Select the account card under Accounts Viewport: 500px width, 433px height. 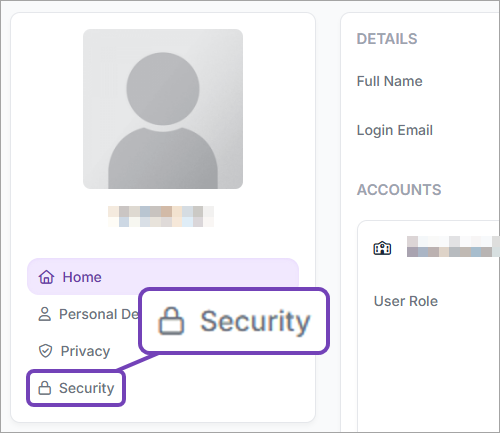pyautogui.click(x=429, y=327)
